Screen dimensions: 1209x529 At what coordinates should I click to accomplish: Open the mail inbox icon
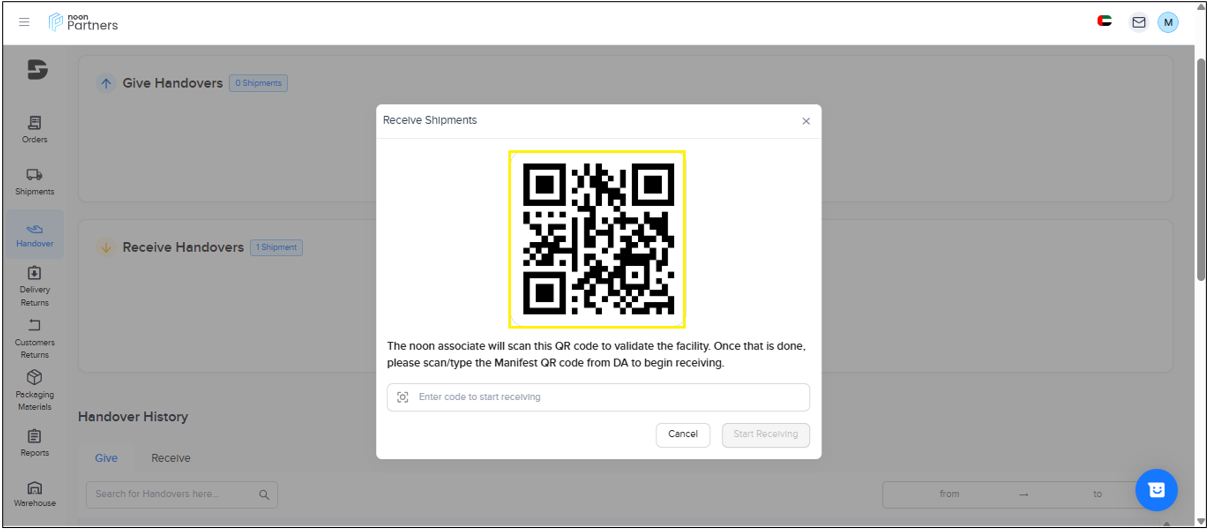pyautogui.click(x=1138, y=22)
